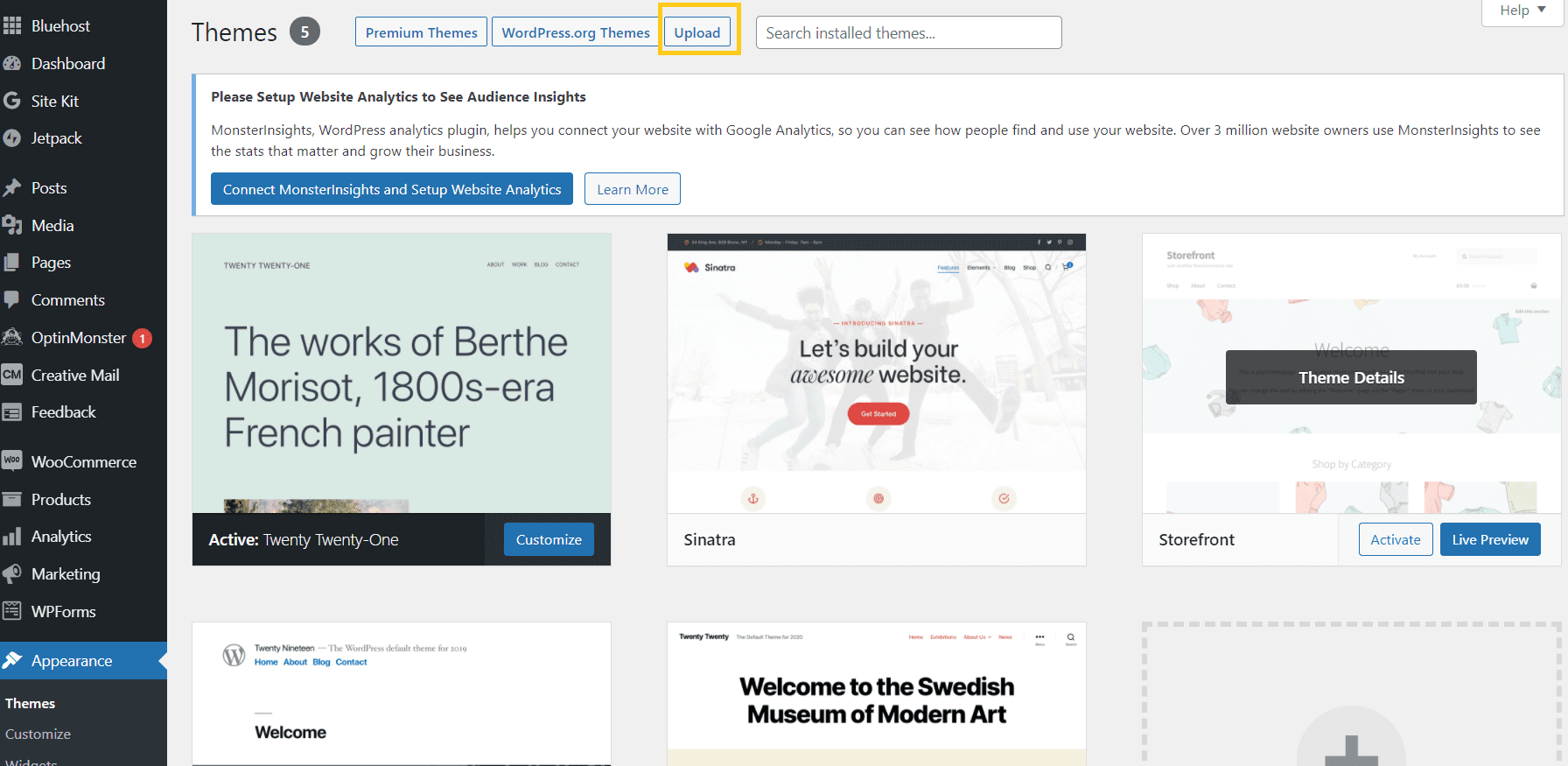
Task: Open Live Preview for Storefront
Action: [x=1490, y=539]
